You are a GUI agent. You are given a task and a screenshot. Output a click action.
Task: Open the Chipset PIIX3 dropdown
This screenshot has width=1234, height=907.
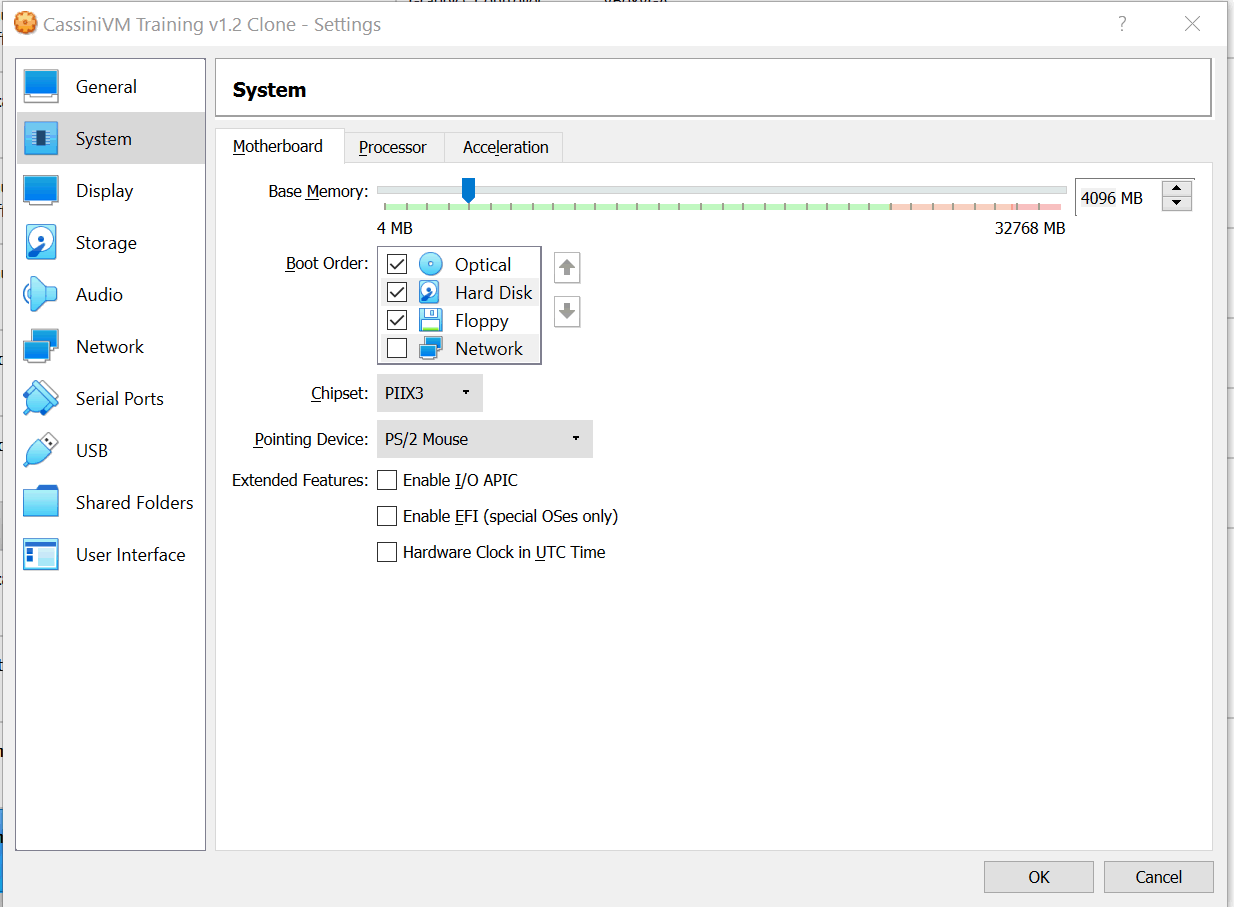[x=430, y=393]
